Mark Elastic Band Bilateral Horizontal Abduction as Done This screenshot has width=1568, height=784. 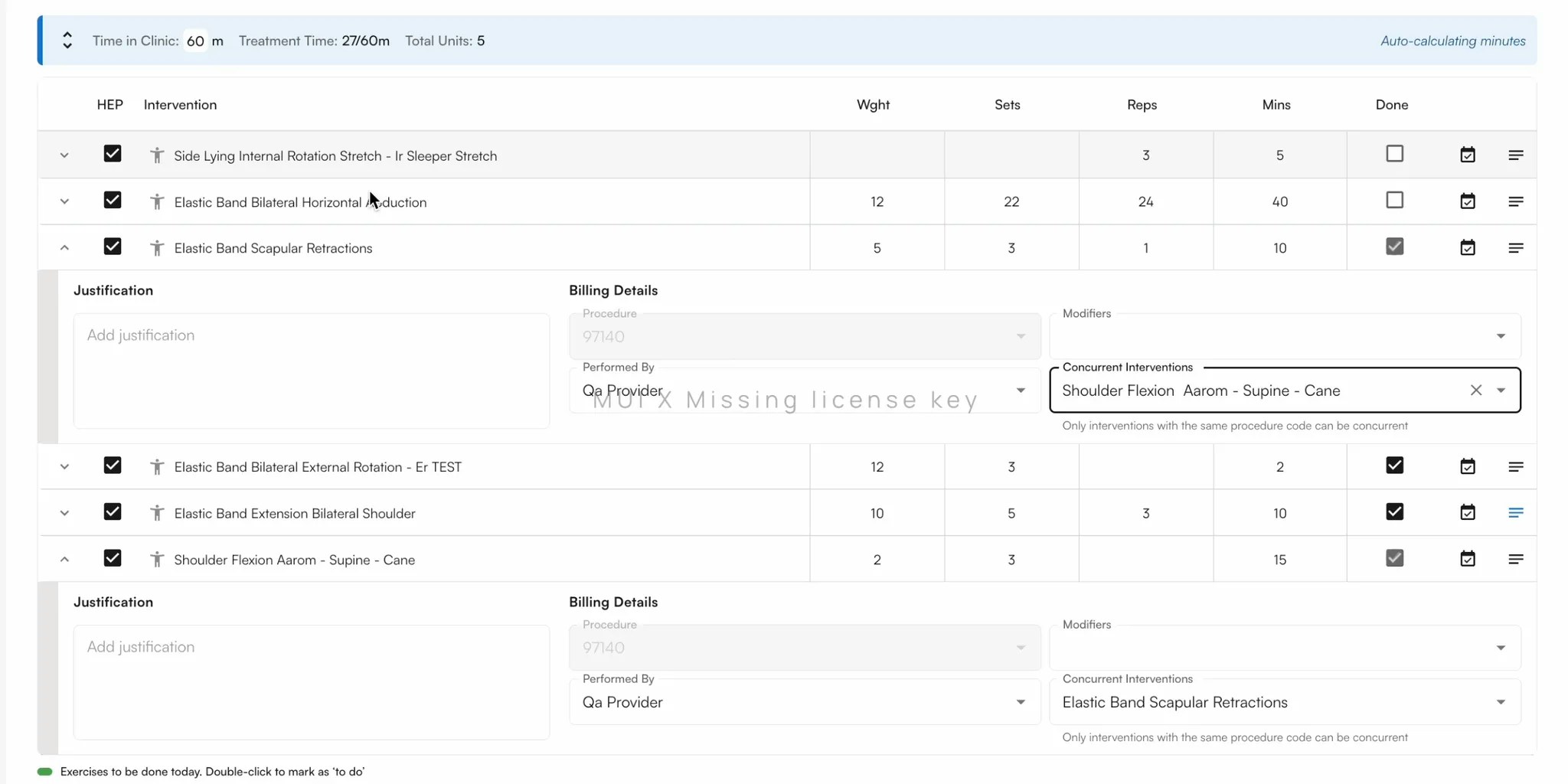[1394, 201]
